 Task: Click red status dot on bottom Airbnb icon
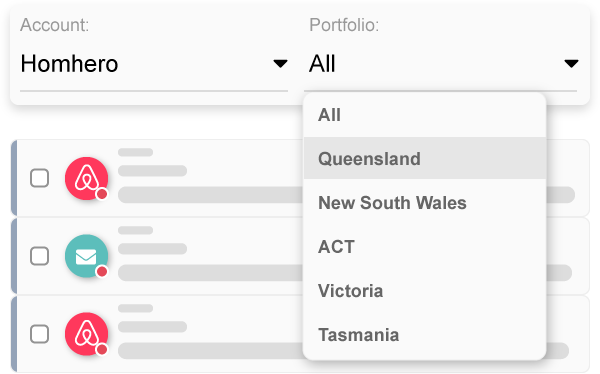[102, 350]
